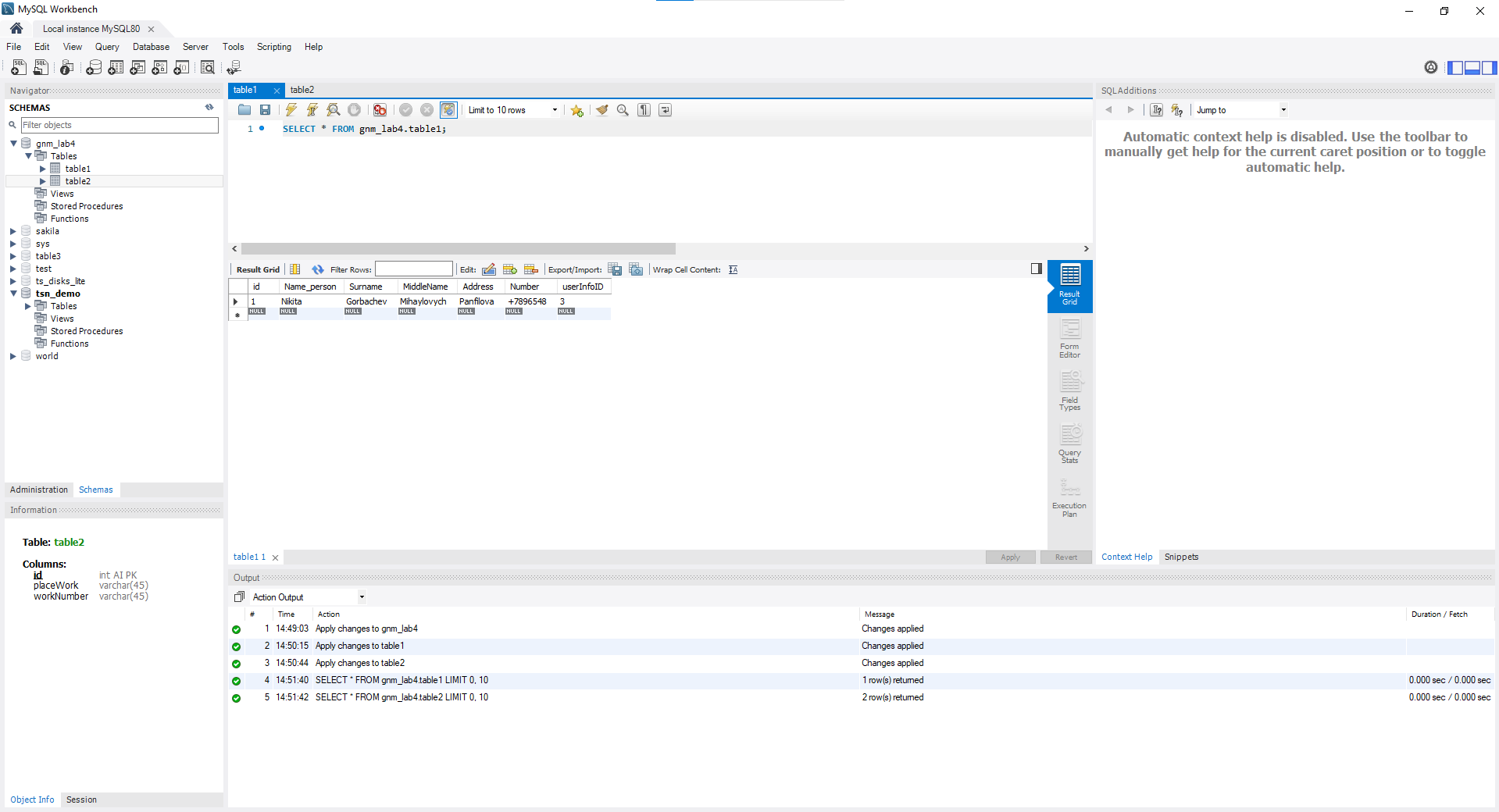Toggle auto-commit mode button

448,110
